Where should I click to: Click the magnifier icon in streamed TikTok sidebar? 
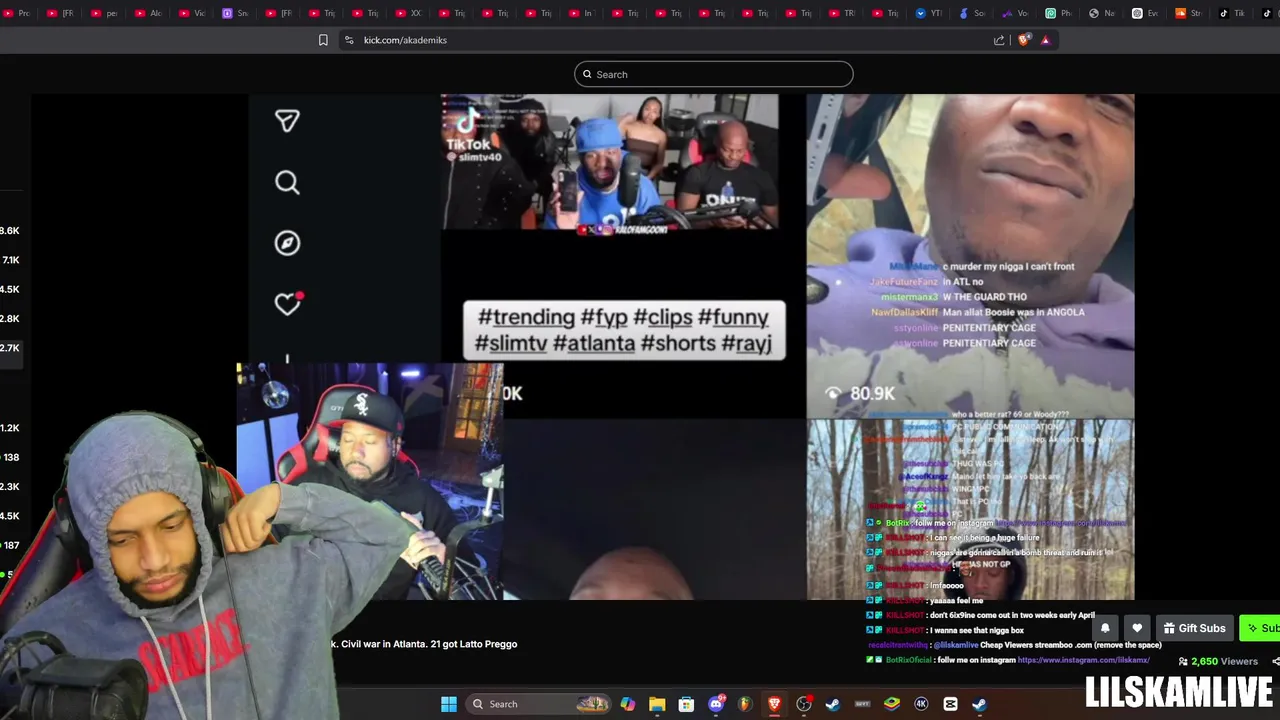[287, 182]
